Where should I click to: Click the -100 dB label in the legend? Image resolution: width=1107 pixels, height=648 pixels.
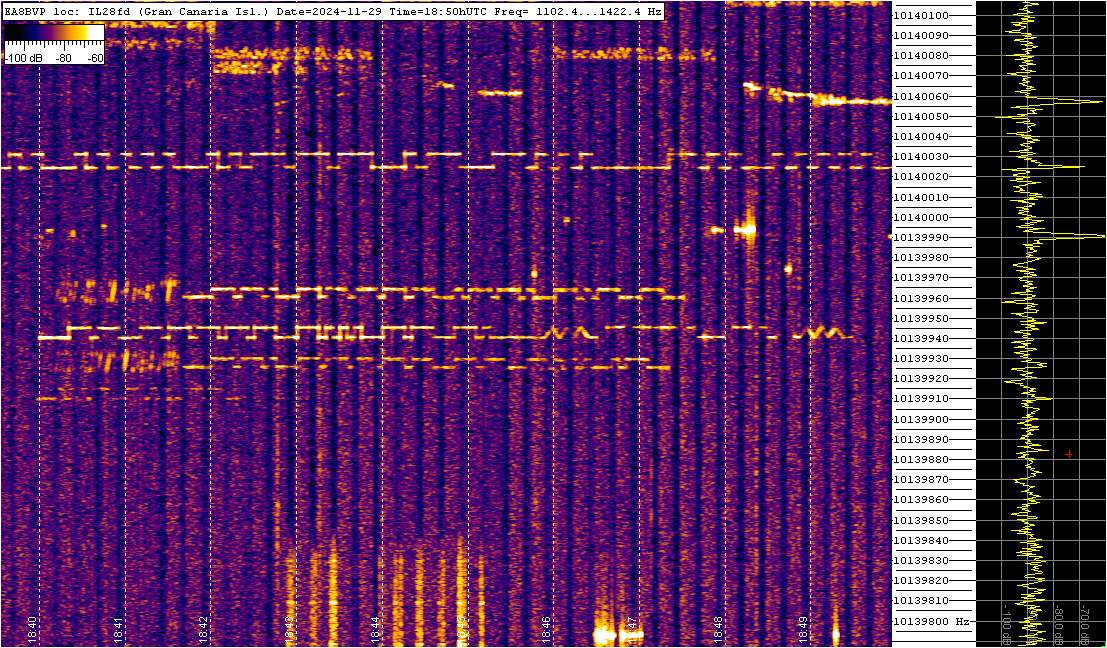click(x=22, y=59)
